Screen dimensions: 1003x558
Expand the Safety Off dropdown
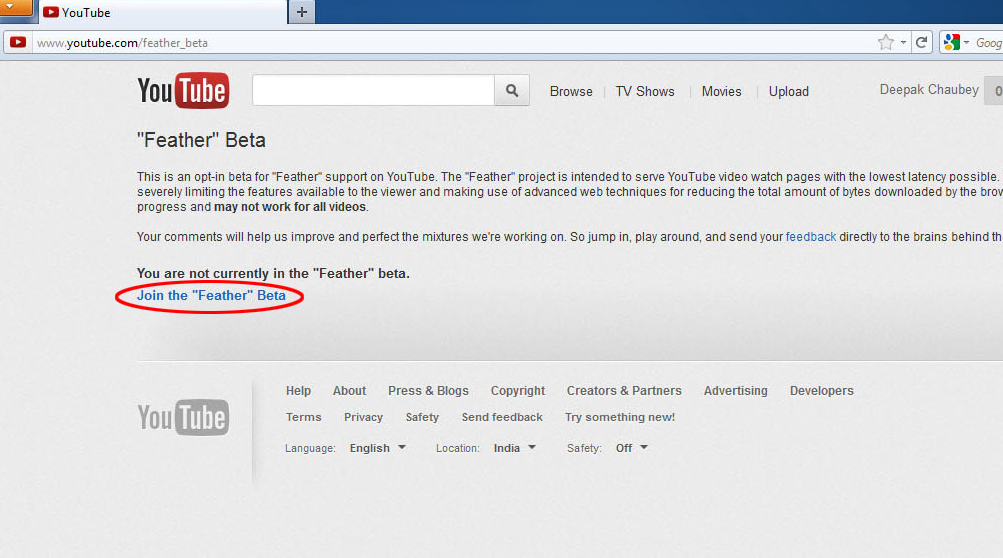tap(631, 448)
